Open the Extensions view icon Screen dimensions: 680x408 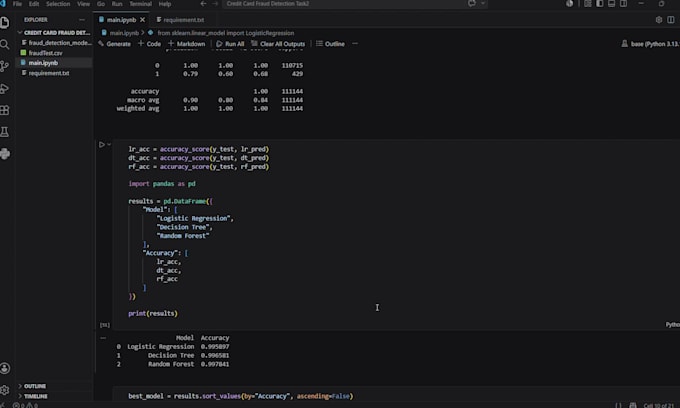(5, 110)
